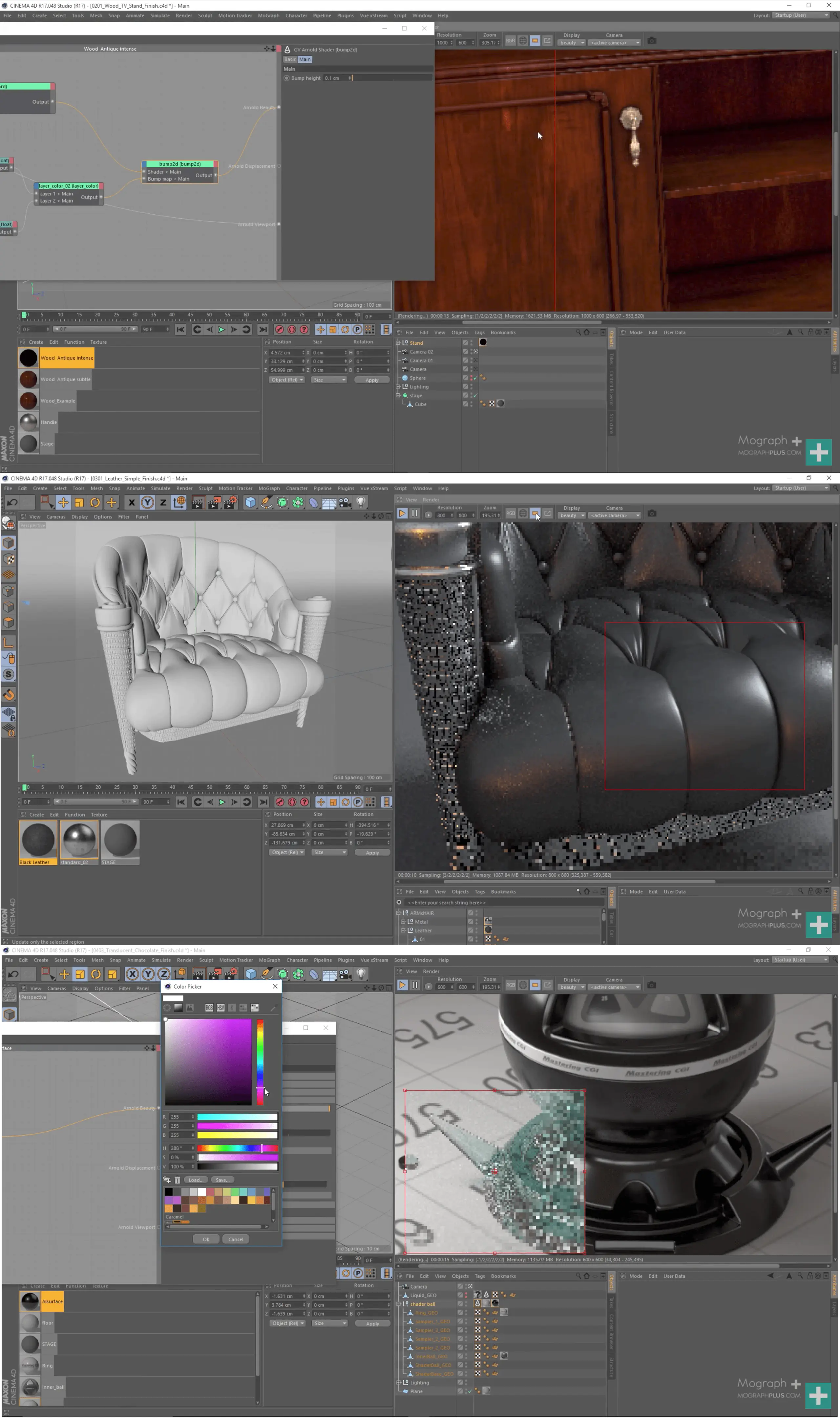
Task: Click trash icon in Color Picker swatches
Action: tap(177, 1180)
